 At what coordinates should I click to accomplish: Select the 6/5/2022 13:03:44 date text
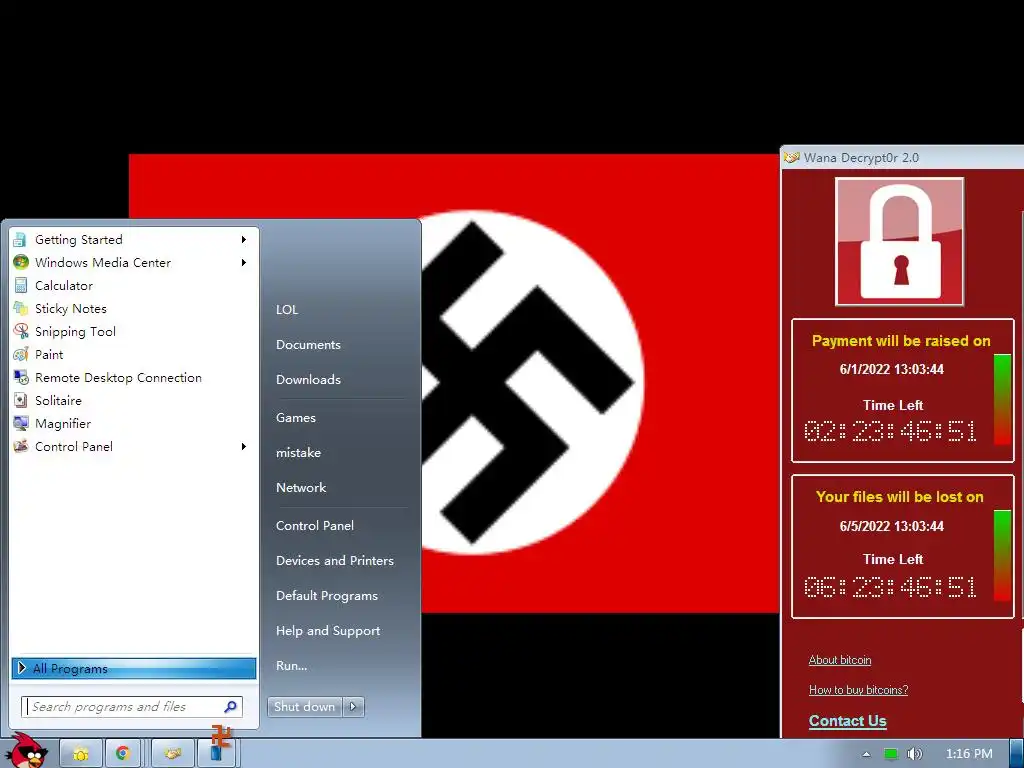[891, 526]
